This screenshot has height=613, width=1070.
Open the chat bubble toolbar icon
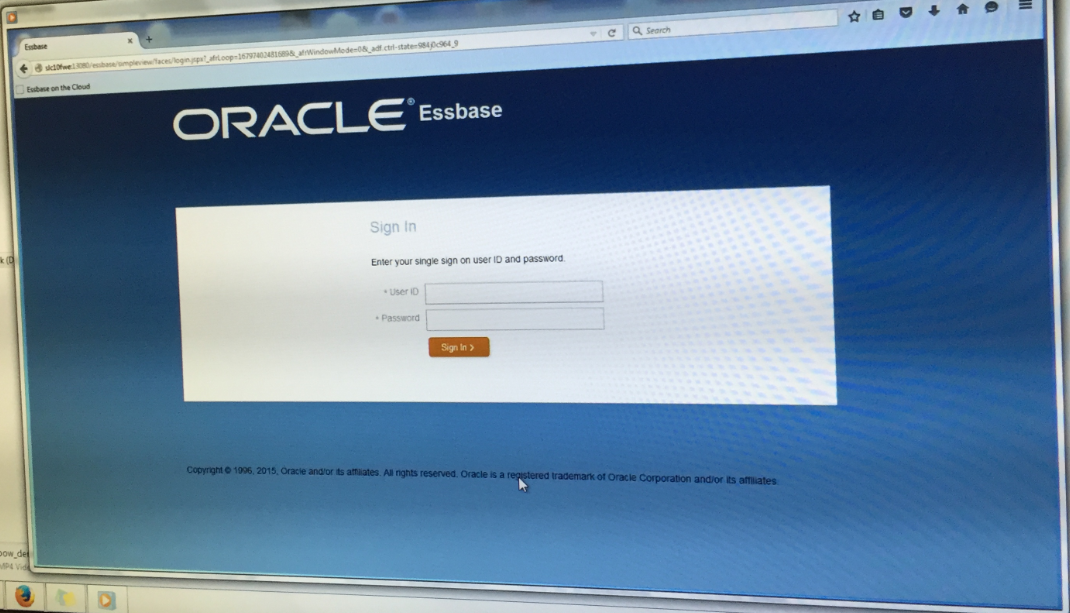tap(992, 8)
